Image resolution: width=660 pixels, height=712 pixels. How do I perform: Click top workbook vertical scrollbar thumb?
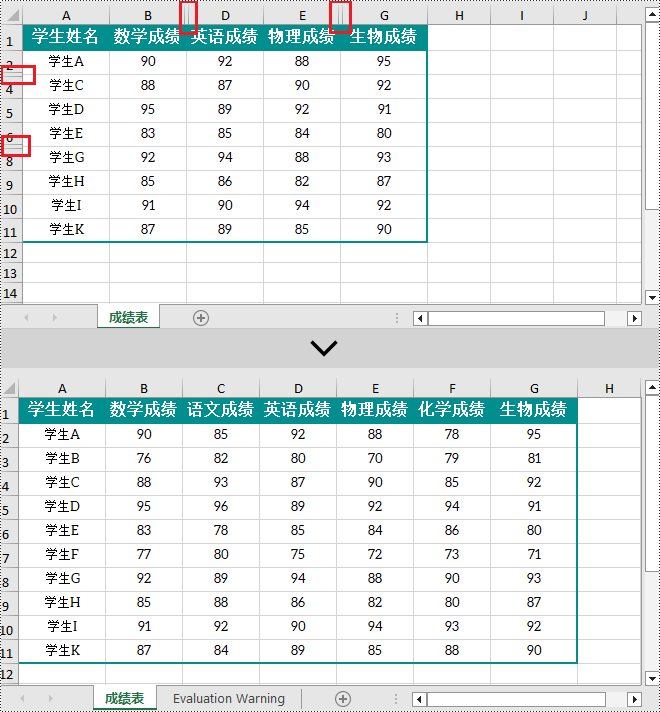652,116
